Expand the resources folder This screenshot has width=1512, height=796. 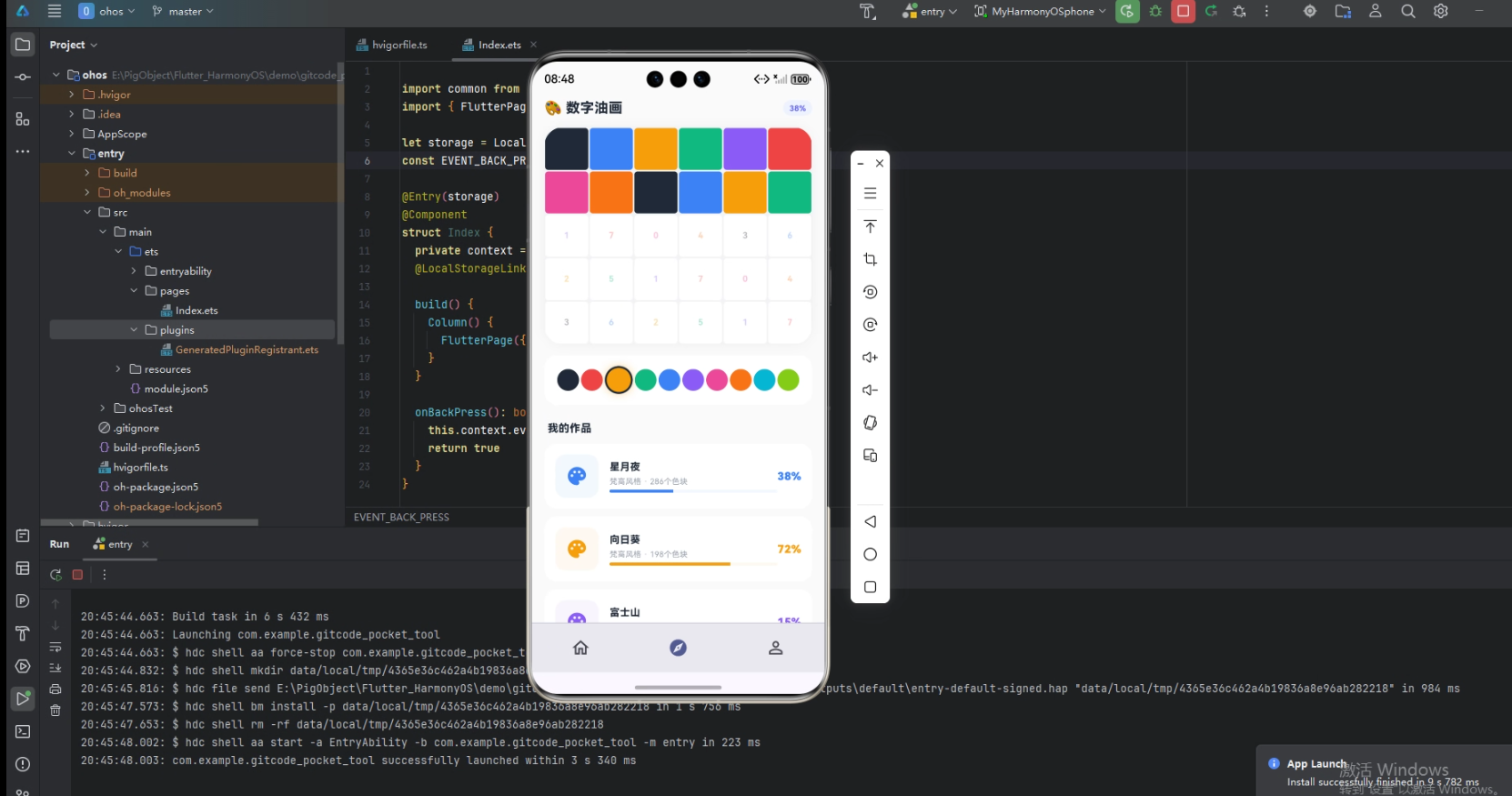point(118,369)
